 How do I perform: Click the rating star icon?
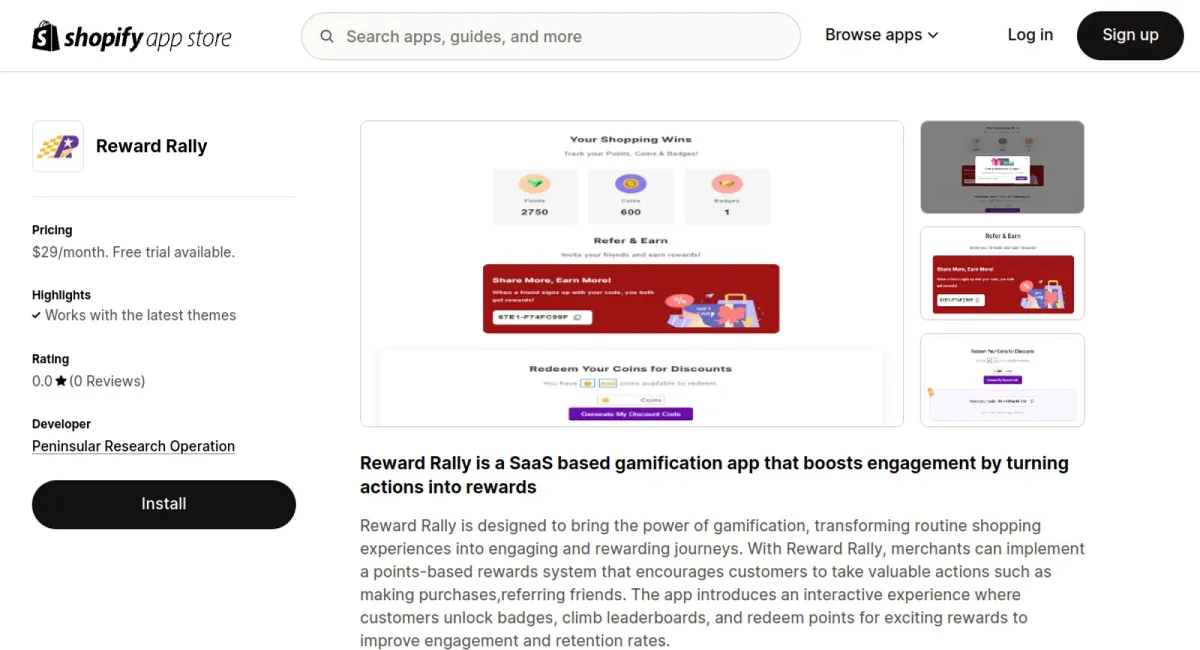pyautogui.click(x=61, y=381)
